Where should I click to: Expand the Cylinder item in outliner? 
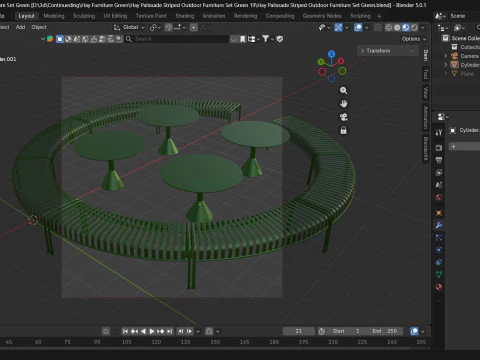coord(446,65)
